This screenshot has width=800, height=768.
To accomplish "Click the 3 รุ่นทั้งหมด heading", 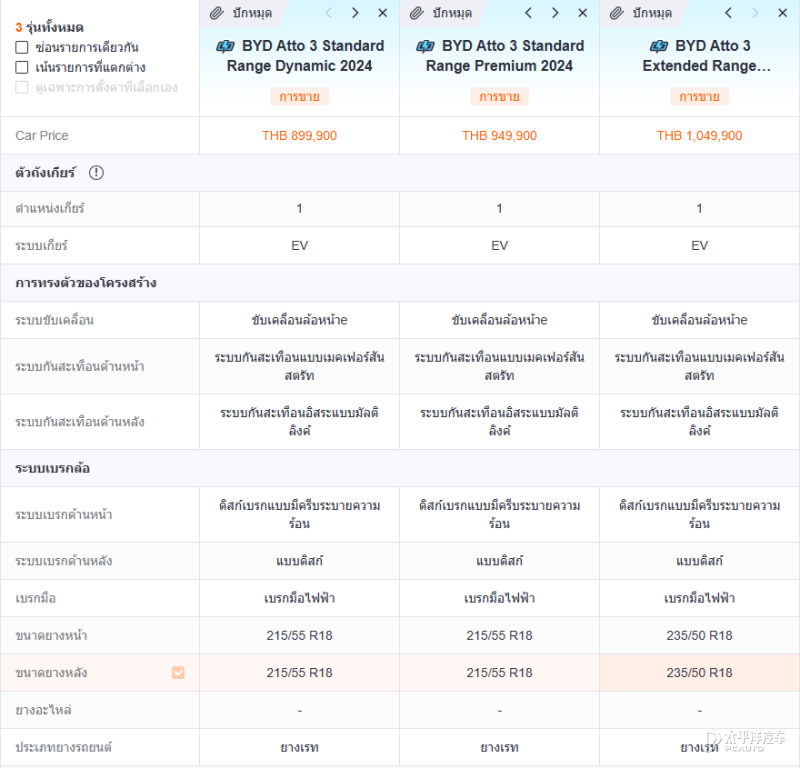I will pos(49,27).
